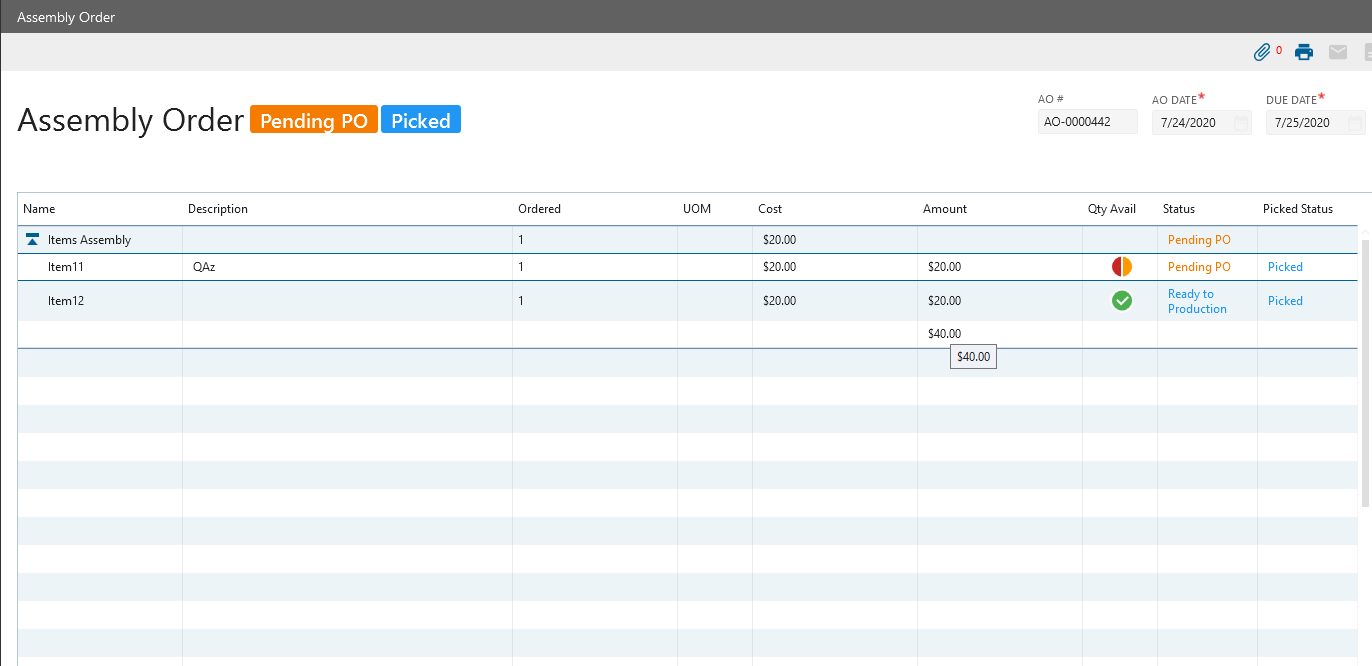Screen dimensions: 1372x666
Task: Open AO Date calendar picker
Action: pos(1241,123)
